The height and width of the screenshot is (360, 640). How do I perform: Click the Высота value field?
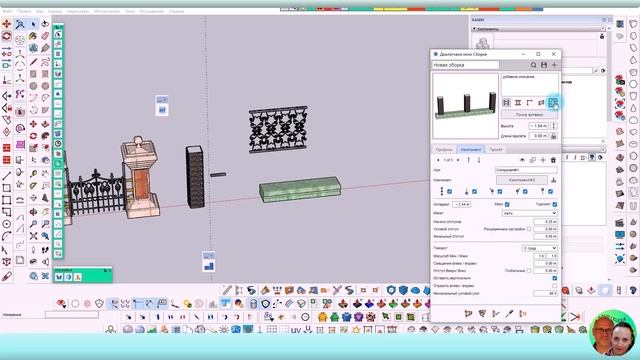538,126
